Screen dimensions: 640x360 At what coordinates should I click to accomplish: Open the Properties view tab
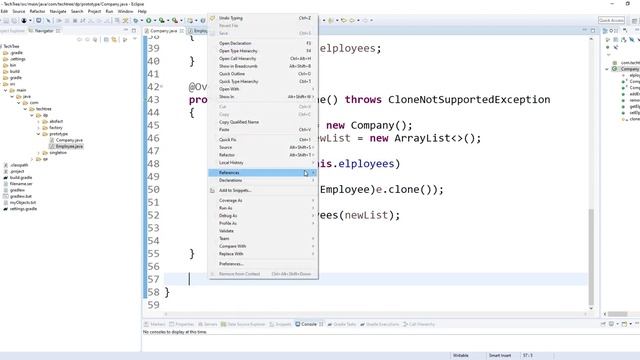coord(182,324)
